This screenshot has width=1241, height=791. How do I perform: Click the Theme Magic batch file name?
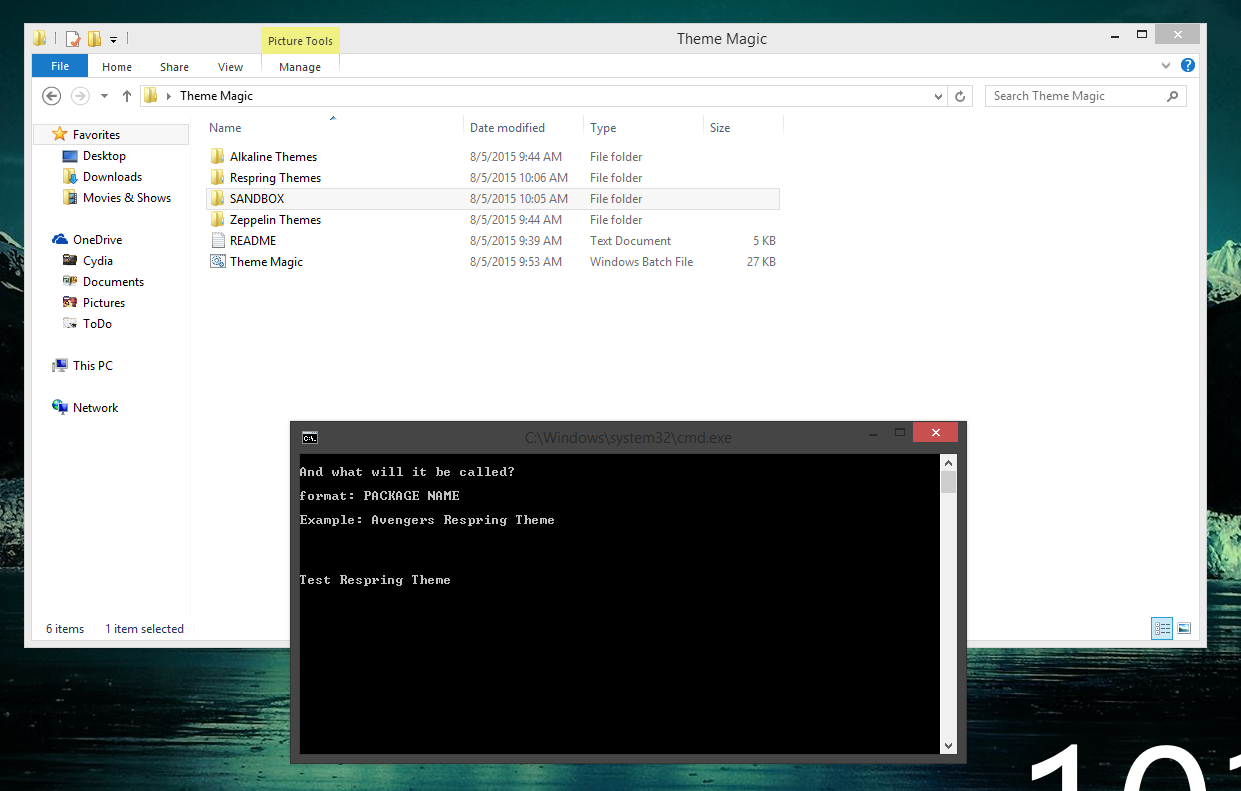click(x=266, y=262)
